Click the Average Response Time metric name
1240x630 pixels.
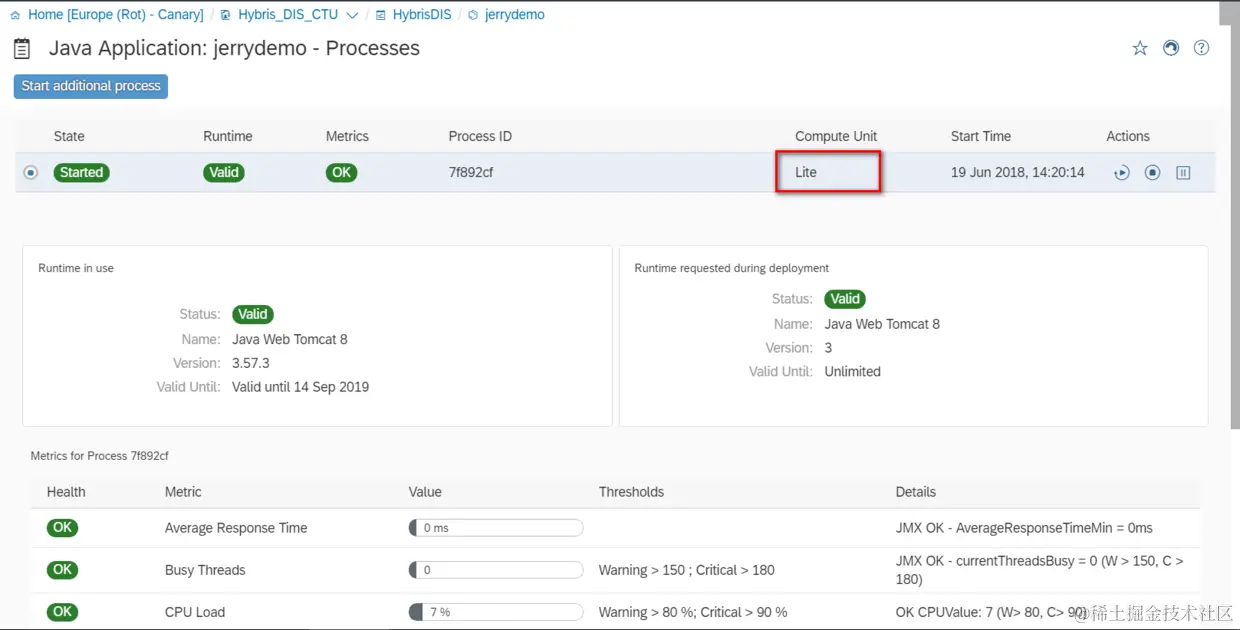click(236, 528)
